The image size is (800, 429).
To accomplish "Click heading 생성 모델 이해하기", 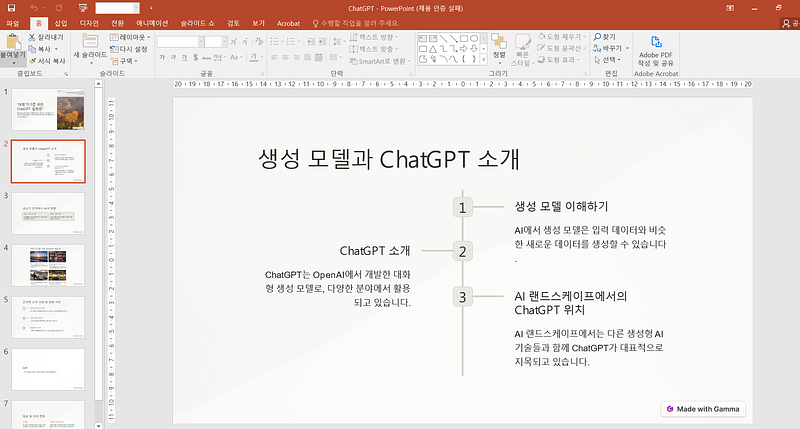I will coord(561,207).
